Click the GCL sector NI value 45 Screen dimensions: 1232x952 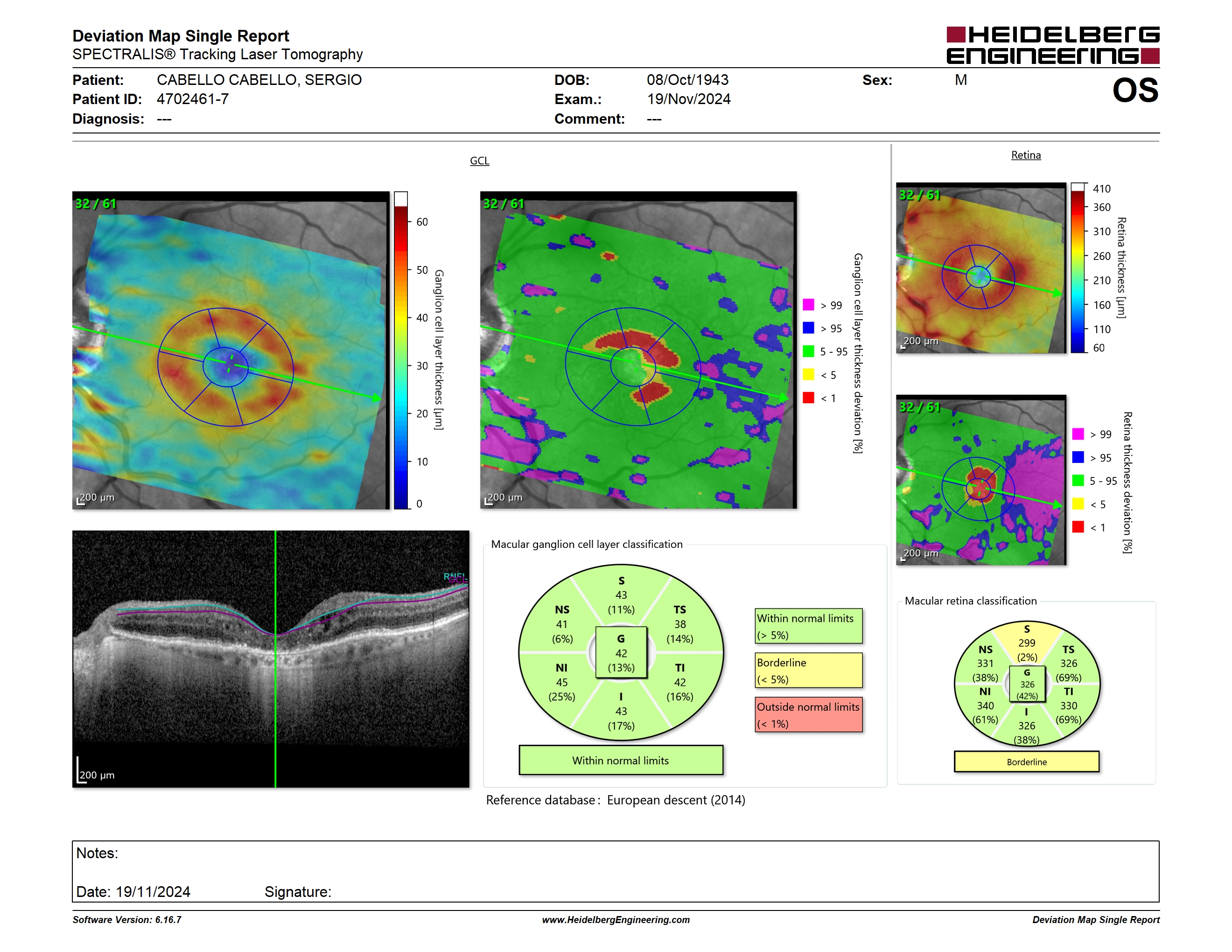(x=562, y=682)
